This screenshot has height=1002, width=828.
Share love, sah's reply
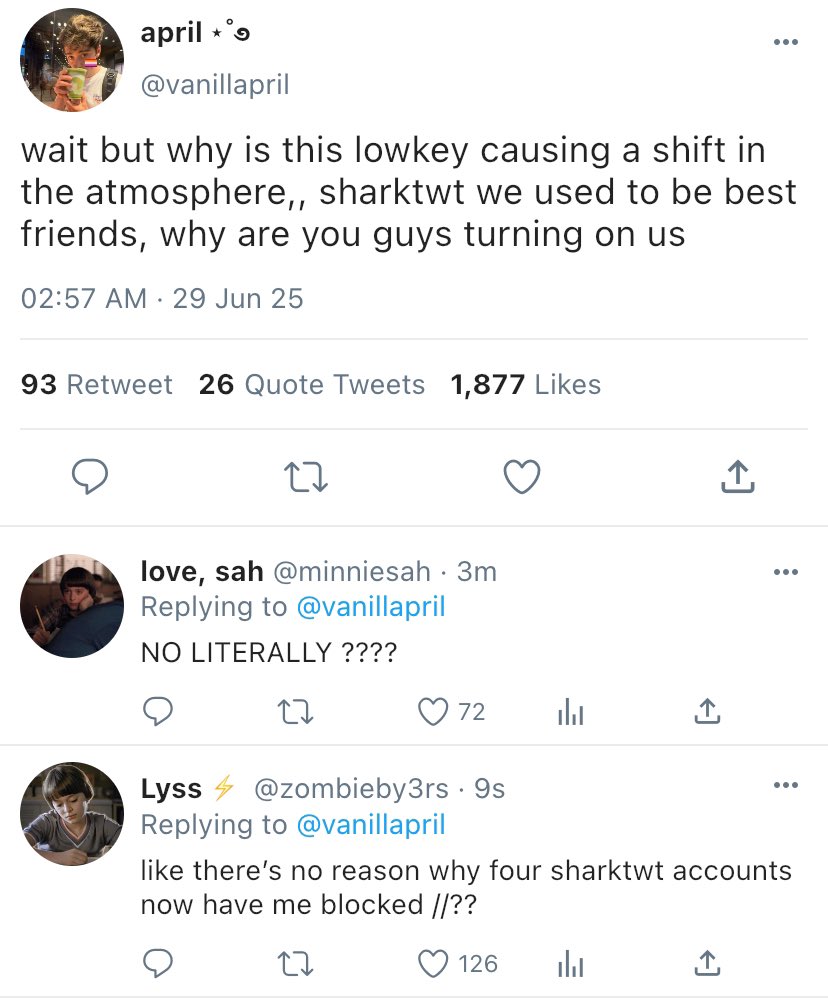(x=706, y=711)
